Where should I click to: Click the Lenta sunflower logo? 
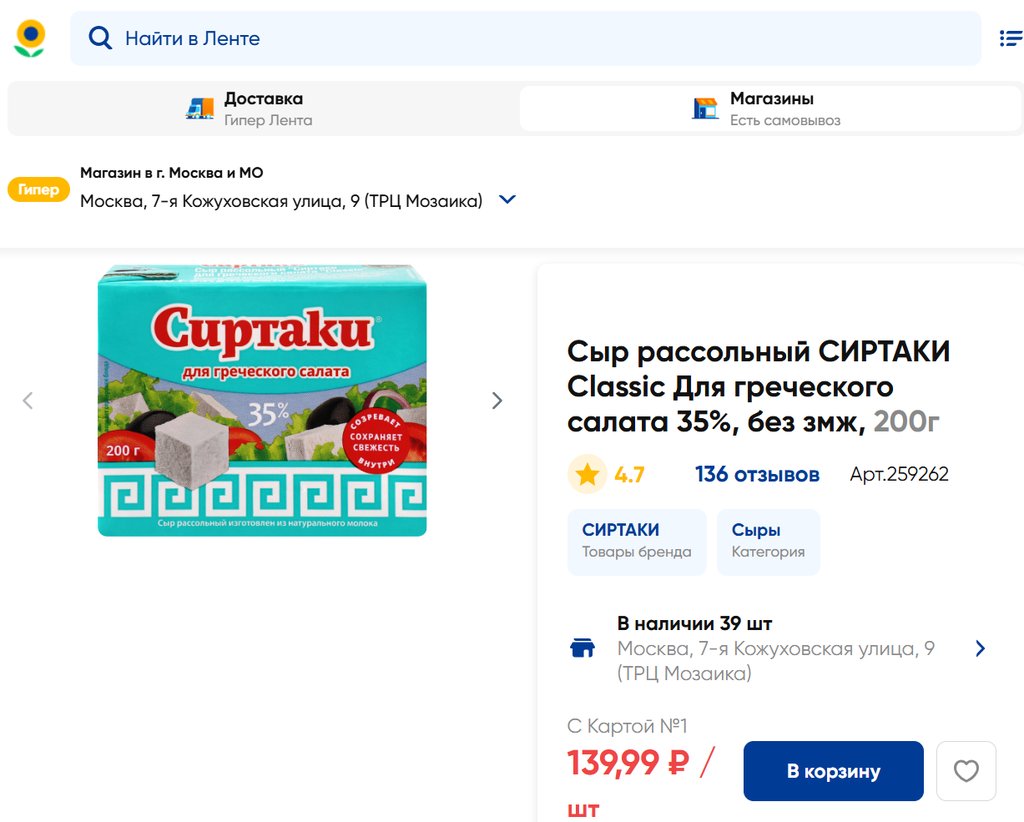30,38
